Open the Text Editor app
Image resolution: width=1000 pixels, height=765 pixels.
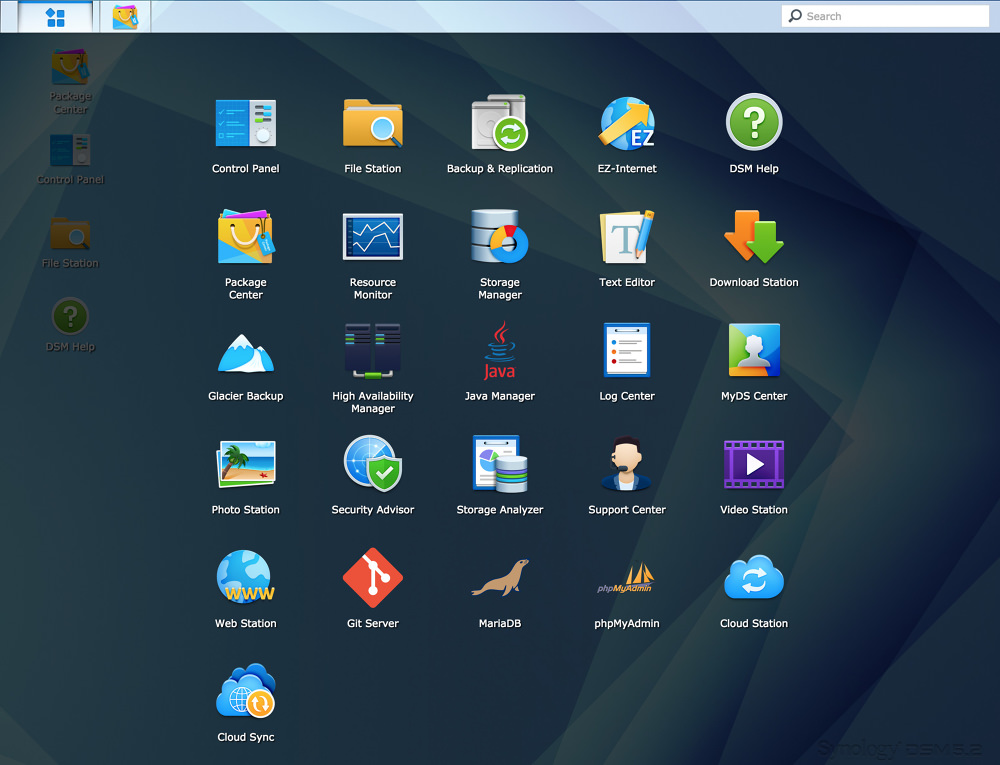pos(627,238)
